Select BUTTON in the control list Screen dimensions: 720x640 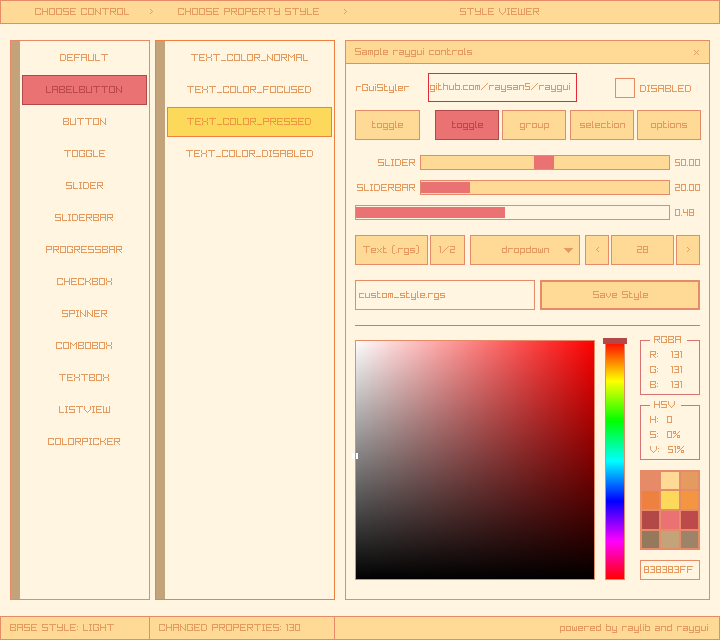point(84,122)
